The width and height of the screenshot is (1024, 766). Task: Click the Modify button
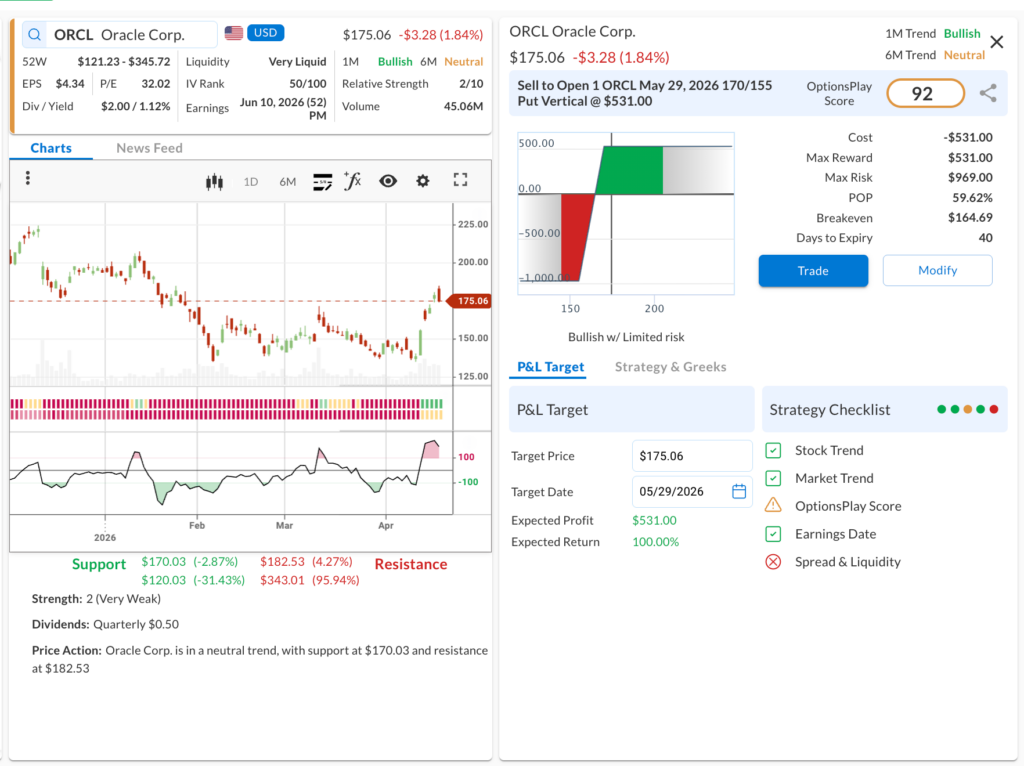point(937,270)
